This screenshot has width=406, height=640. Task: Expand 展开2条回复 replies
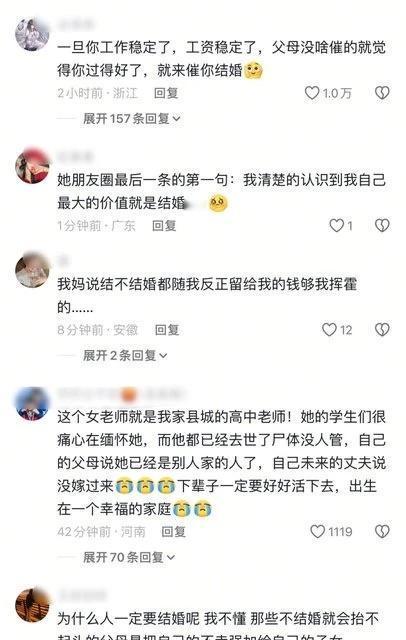coord(125,356)
